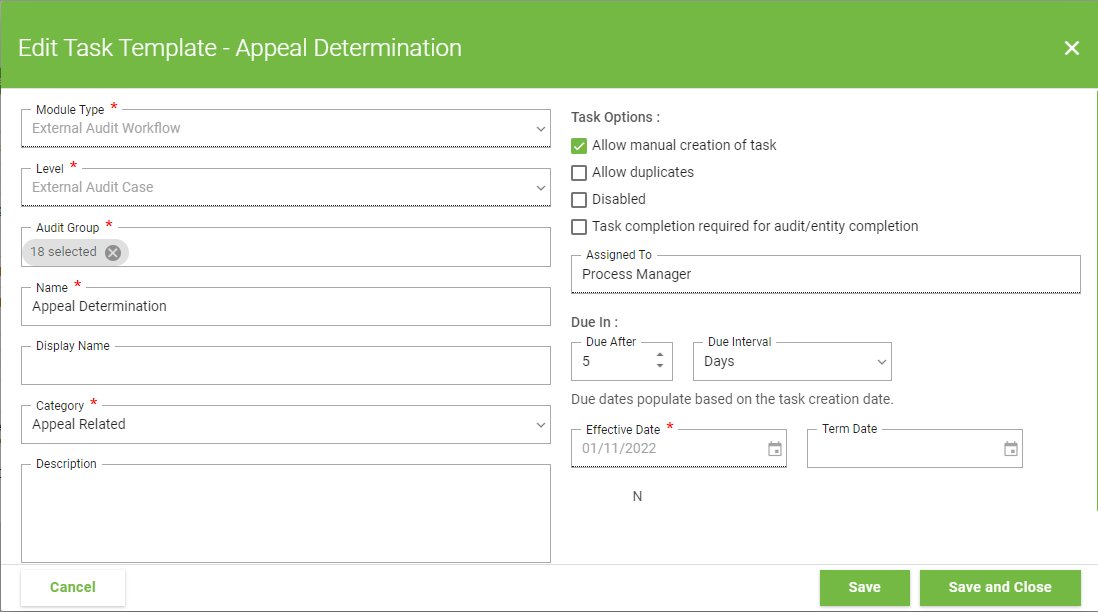
Task: Select the Assigned To field showing Process Manager
Action: (x=825, y=274)
